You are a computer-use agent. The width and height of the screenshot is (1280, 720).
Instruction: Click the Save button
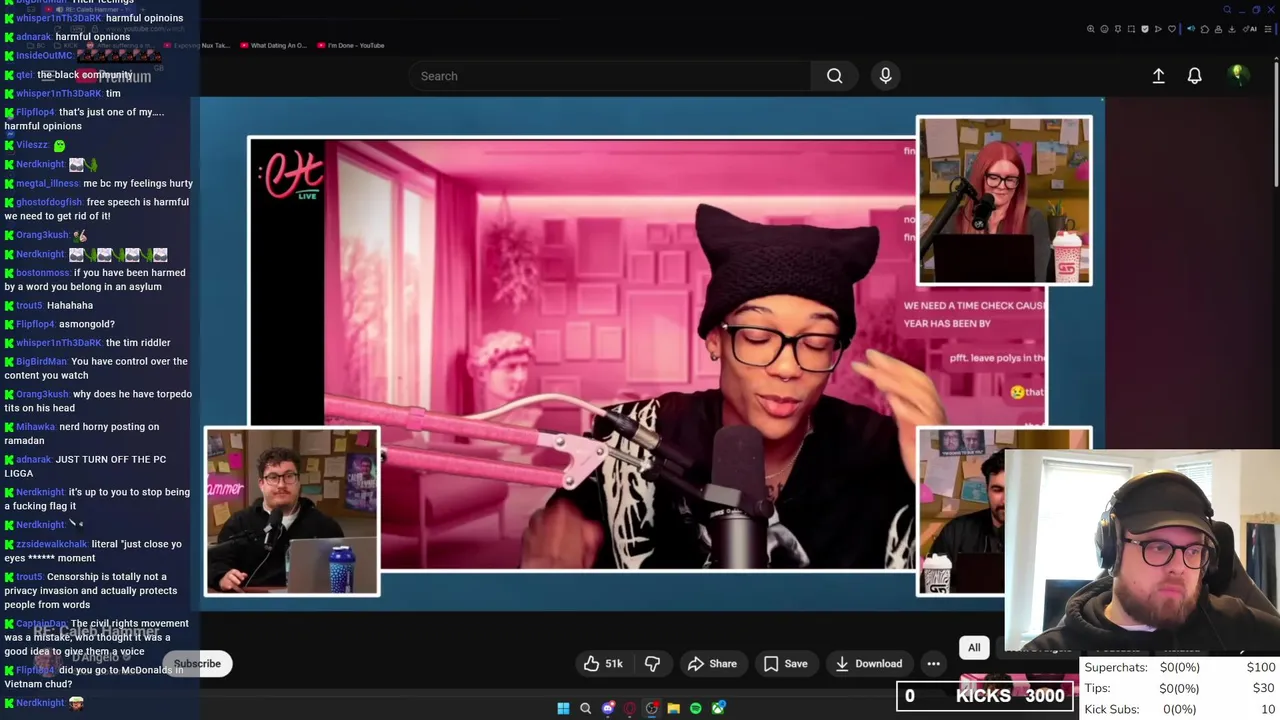[785, 663]
